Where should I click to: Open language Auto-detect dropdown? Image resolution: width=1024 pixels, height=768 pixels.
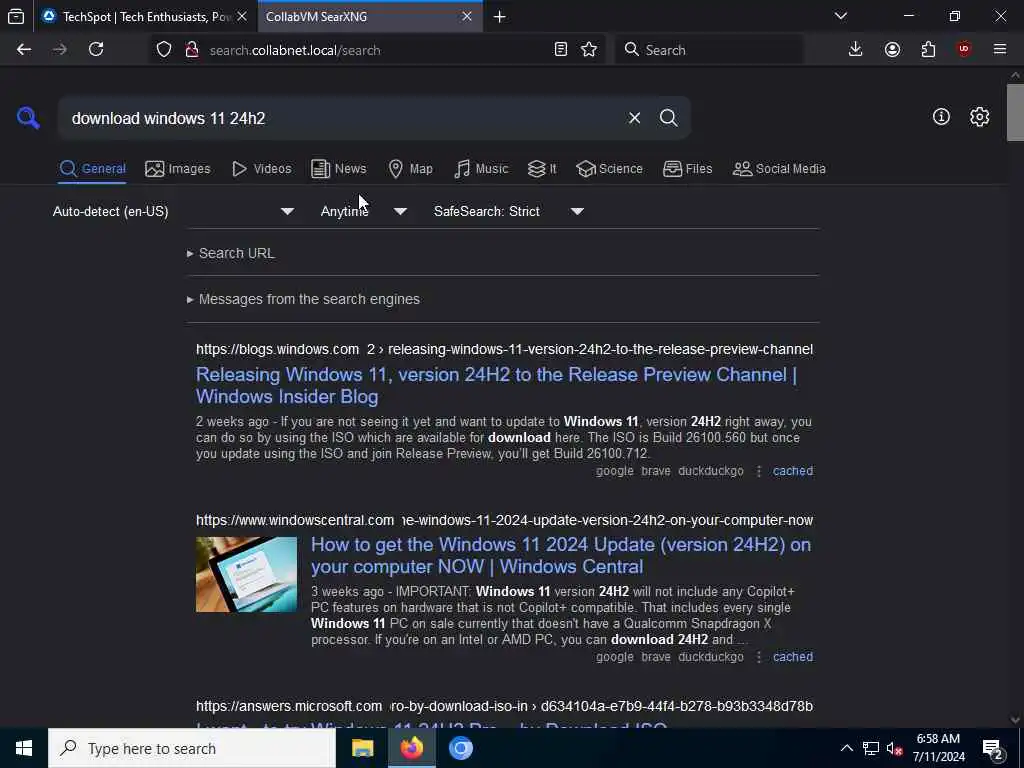[173, 211]
